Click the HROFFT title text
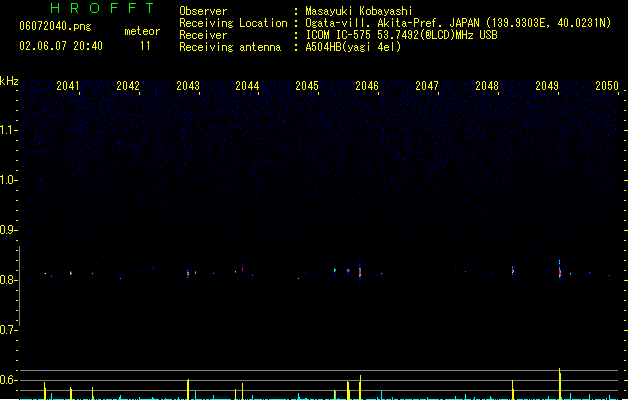Image resolution: width=629 pixels, height=400 pixels. click(x=102, y=8)
